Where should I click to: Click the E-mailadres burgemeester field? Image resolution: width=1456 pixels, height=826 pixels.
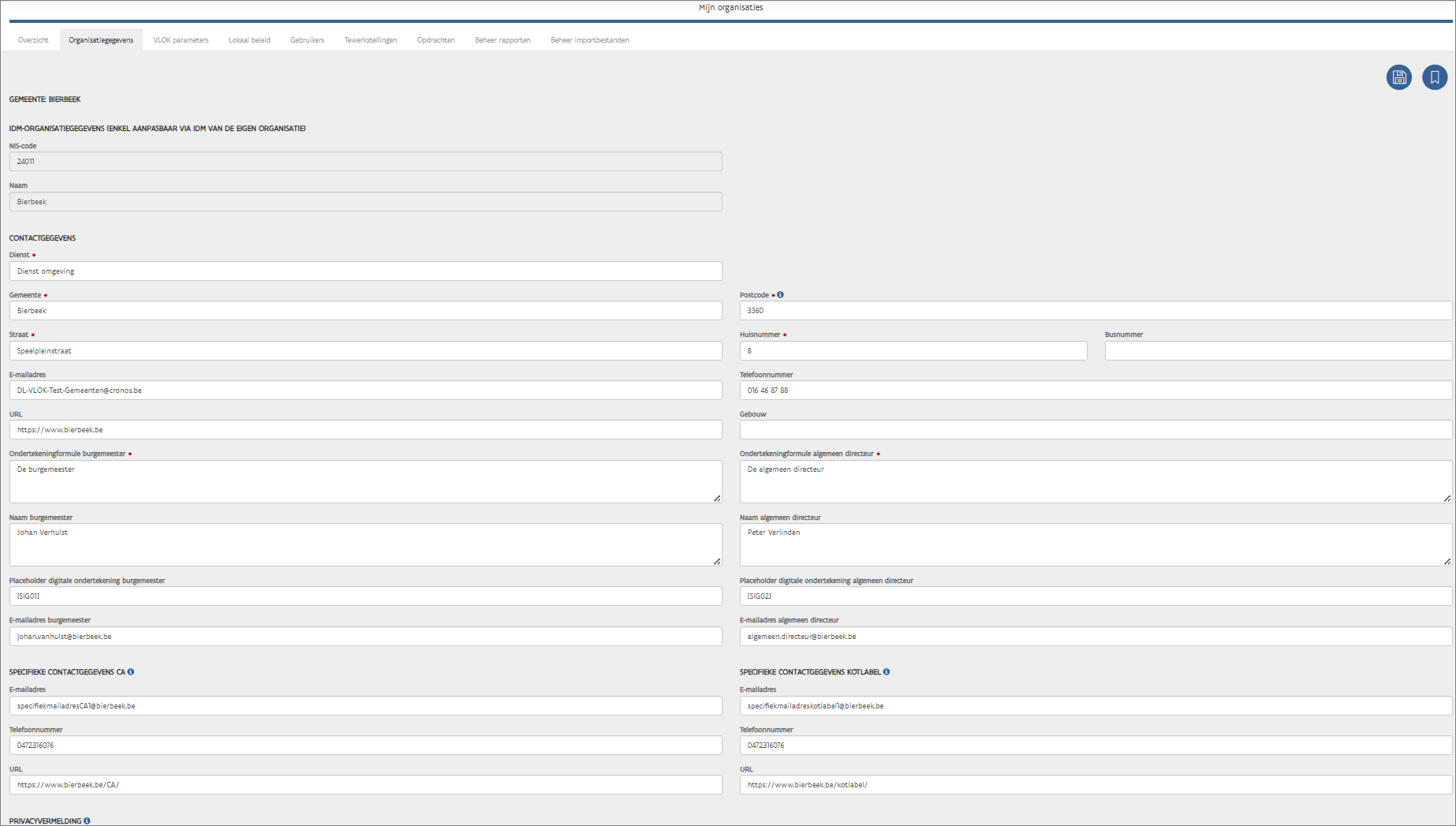point(365,637)
